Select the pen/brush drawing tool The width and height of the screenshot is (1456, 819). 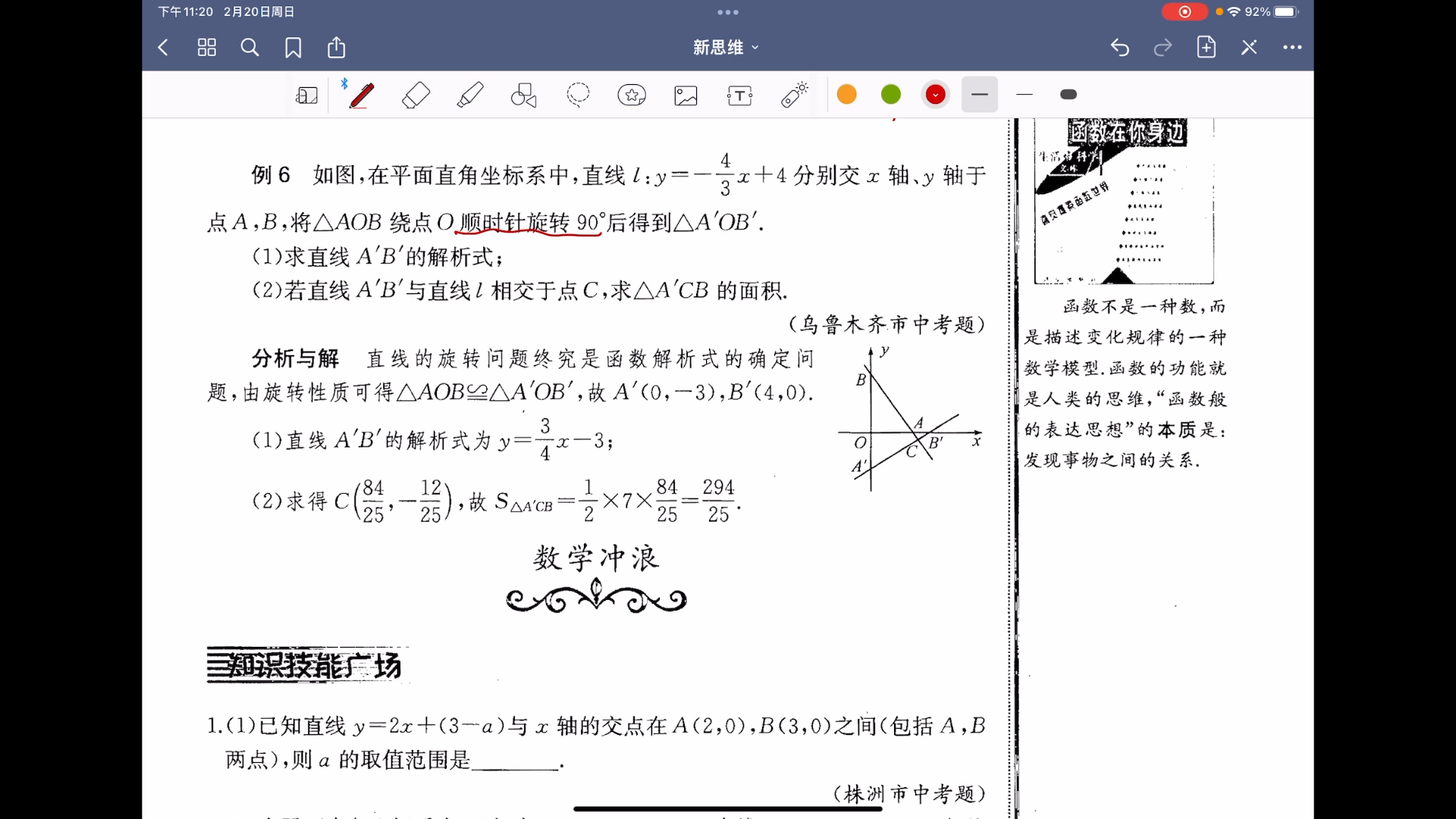point(360,94)
